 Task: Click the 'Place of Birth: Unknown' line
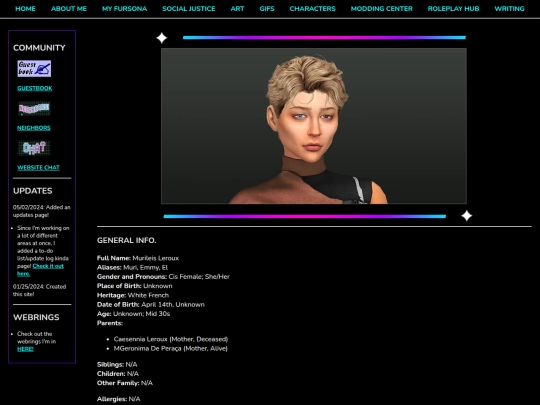pyautogui.click(x=135, y=286)
